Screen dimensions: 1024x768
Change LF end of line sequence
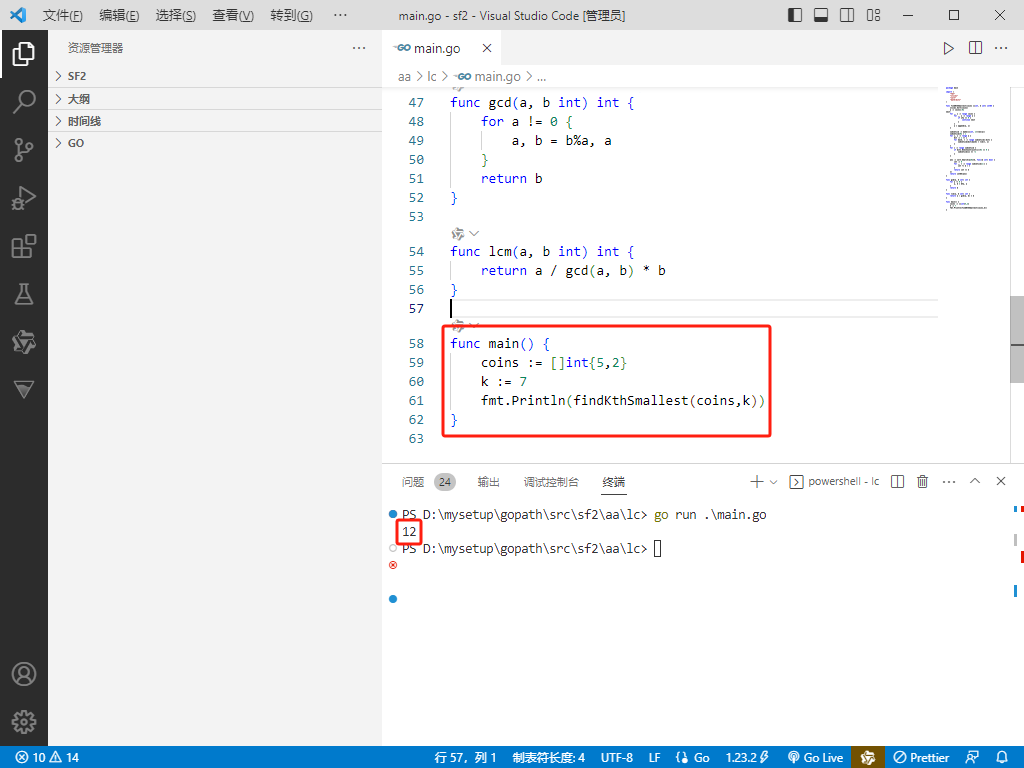coord(654,758)
